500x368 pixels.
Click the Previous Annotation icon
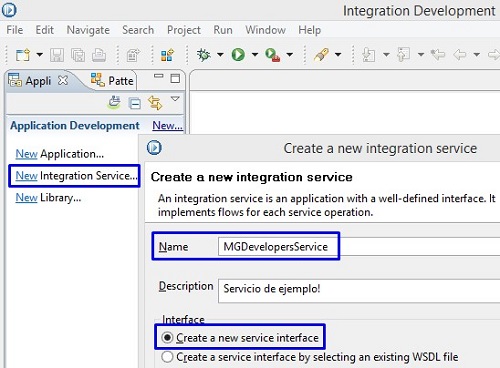click(x=404, y=55)
